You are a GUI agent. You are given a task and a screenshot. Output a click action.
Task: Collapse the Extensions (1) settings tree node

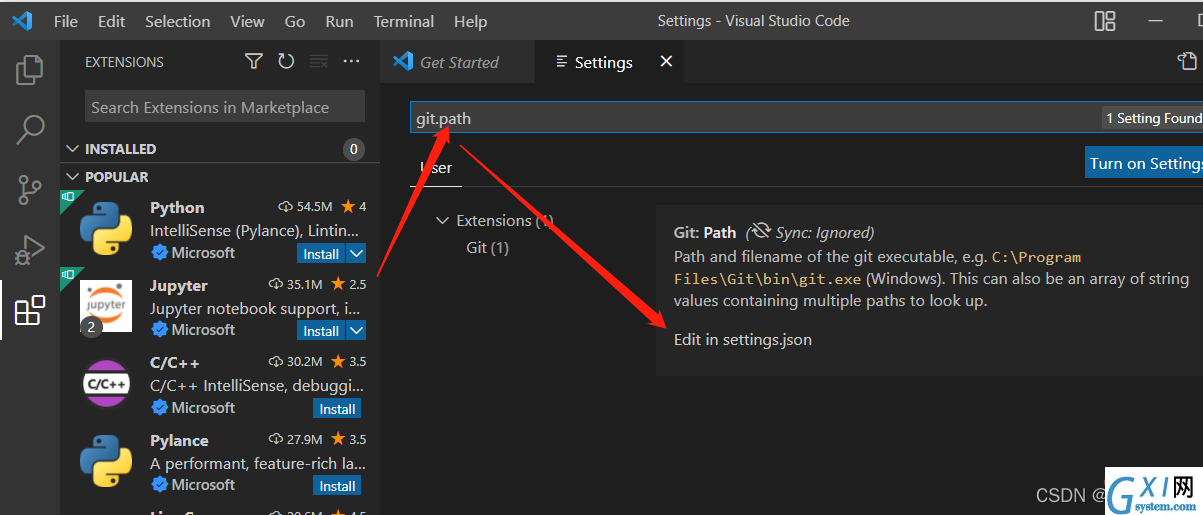[x=443, y=221]
